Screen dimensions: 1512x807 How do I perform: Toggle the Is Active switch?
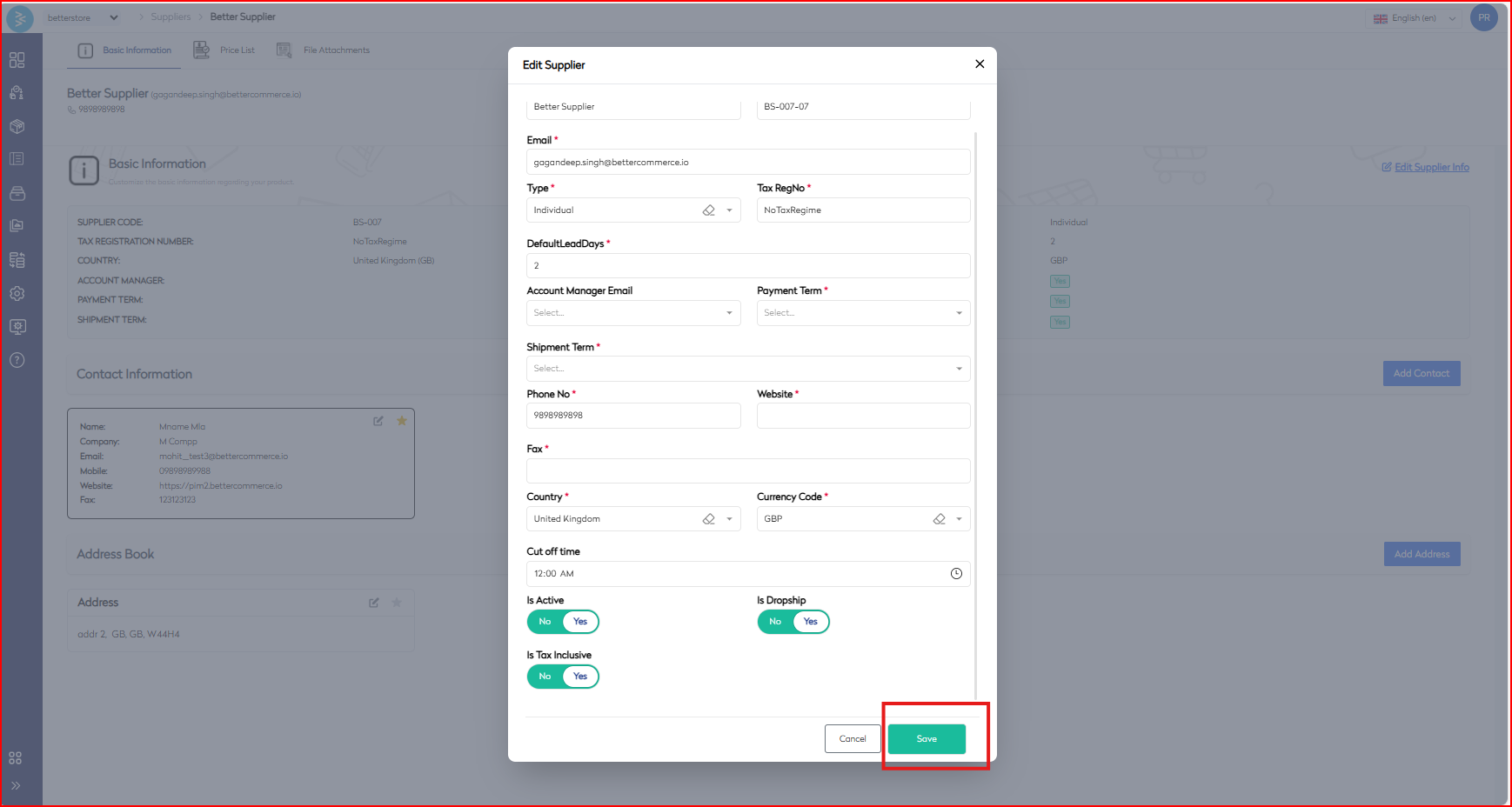563,622
